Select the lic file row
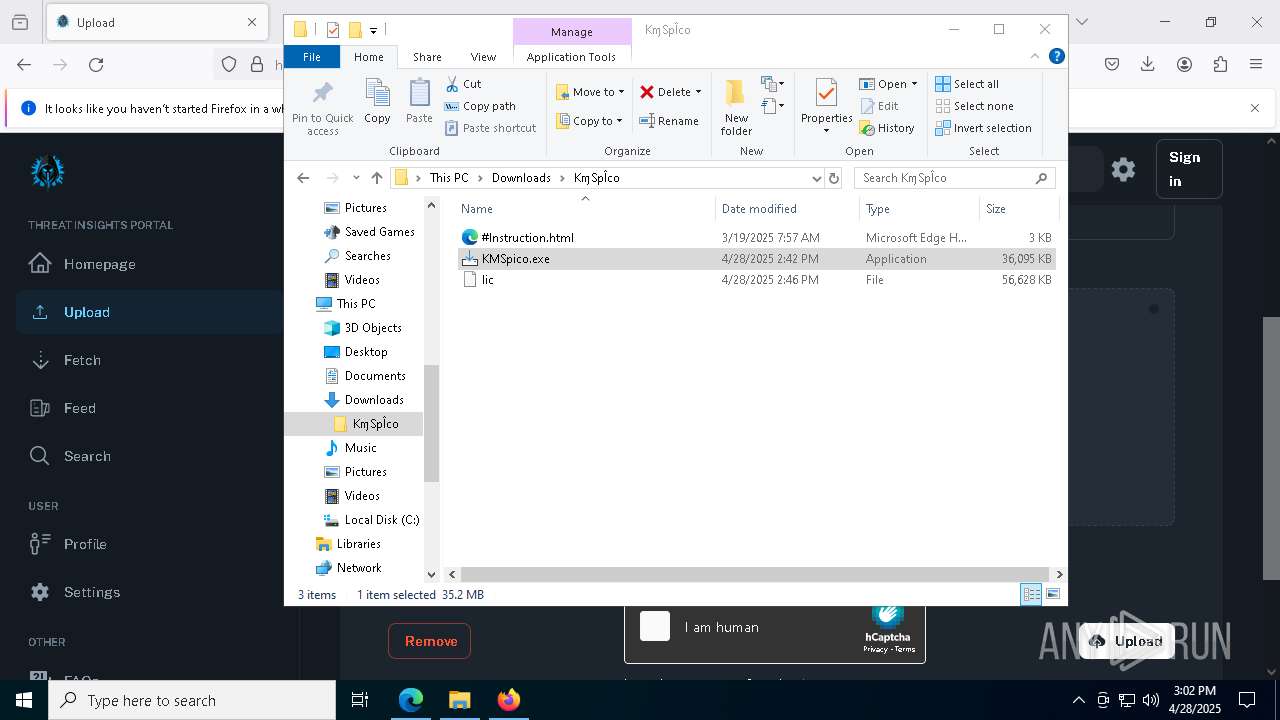 755,280
